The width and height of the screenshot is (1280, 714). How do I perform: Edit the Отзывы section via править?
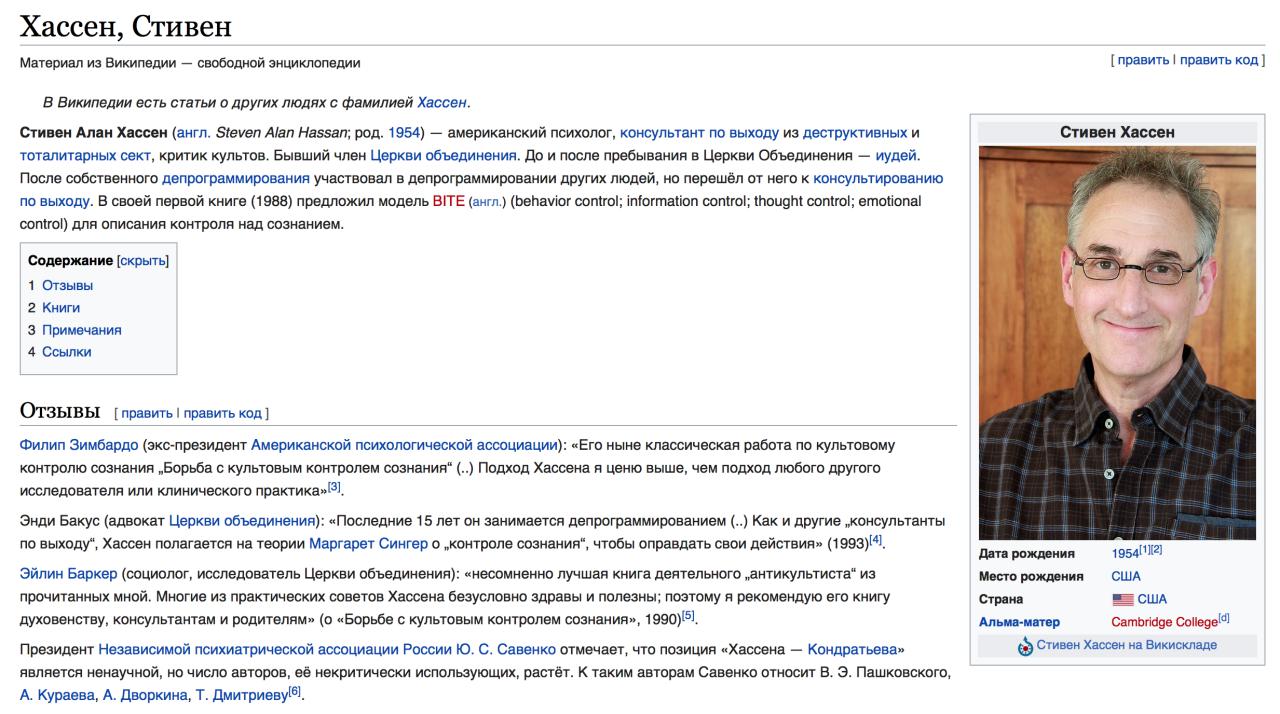tap(146, 413)
